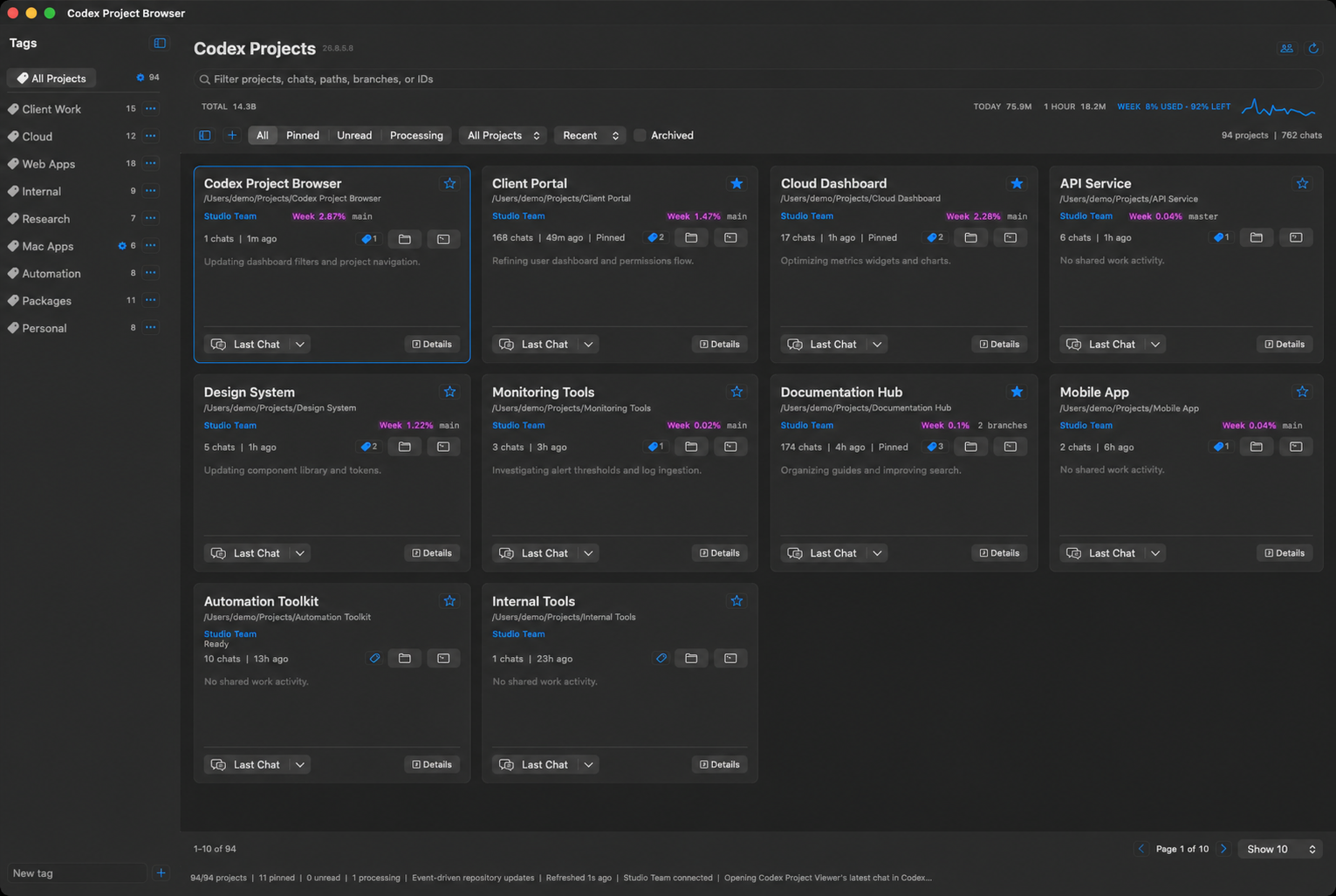
Task: Expand Last Chat chevron on Design System
Action: tap(300, 553)
